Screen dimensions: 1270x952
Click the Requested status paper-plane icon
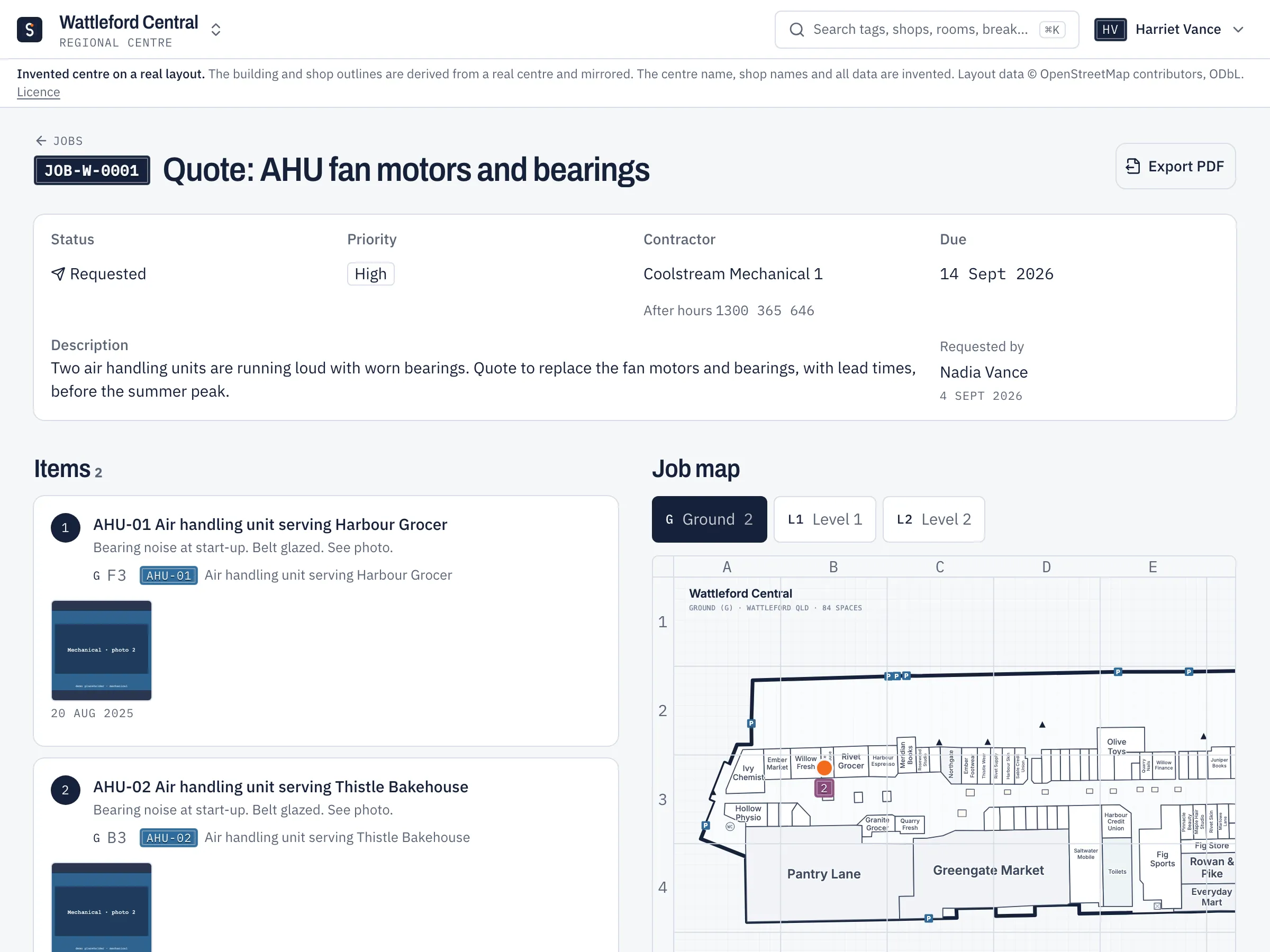(x=58, y=274)
